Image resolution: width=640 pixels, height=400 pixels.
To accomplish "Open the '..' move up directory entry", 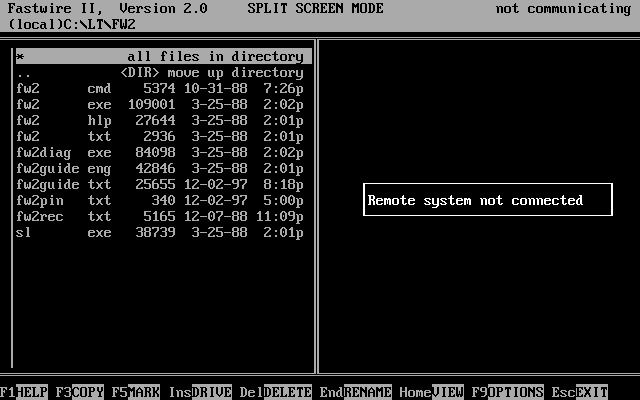I will (160, 73).
